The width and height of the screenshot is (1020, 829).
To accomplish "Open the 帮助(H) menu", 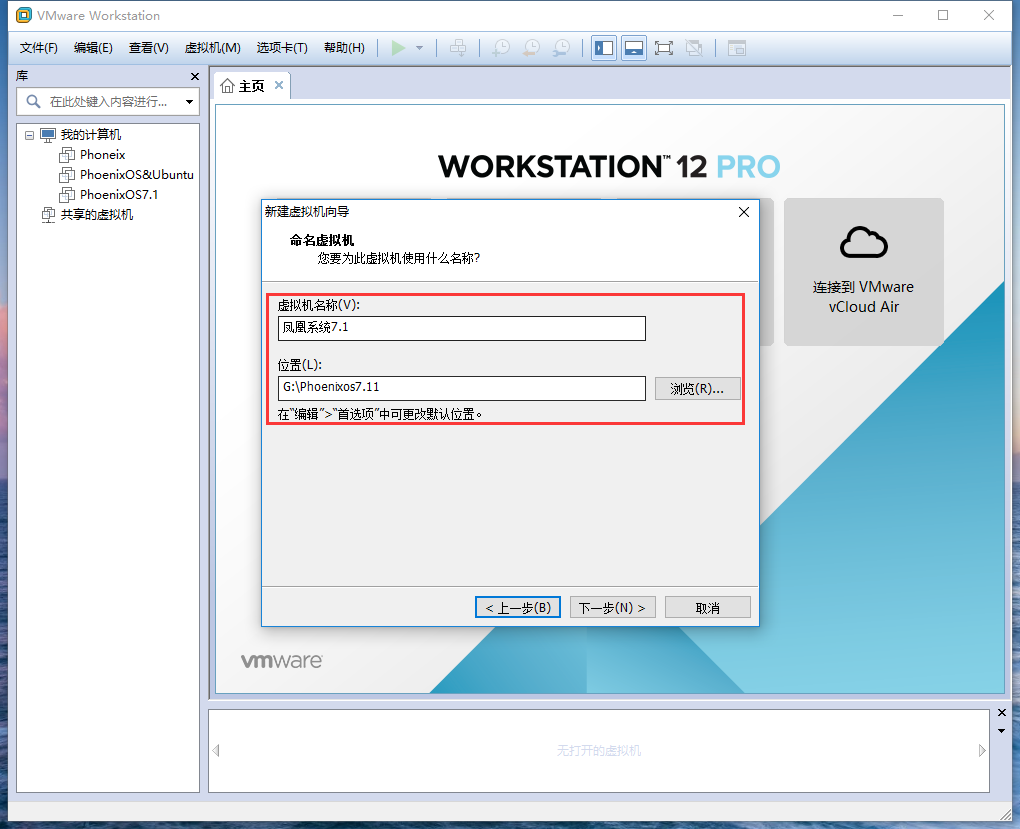I will pos(344,48).
